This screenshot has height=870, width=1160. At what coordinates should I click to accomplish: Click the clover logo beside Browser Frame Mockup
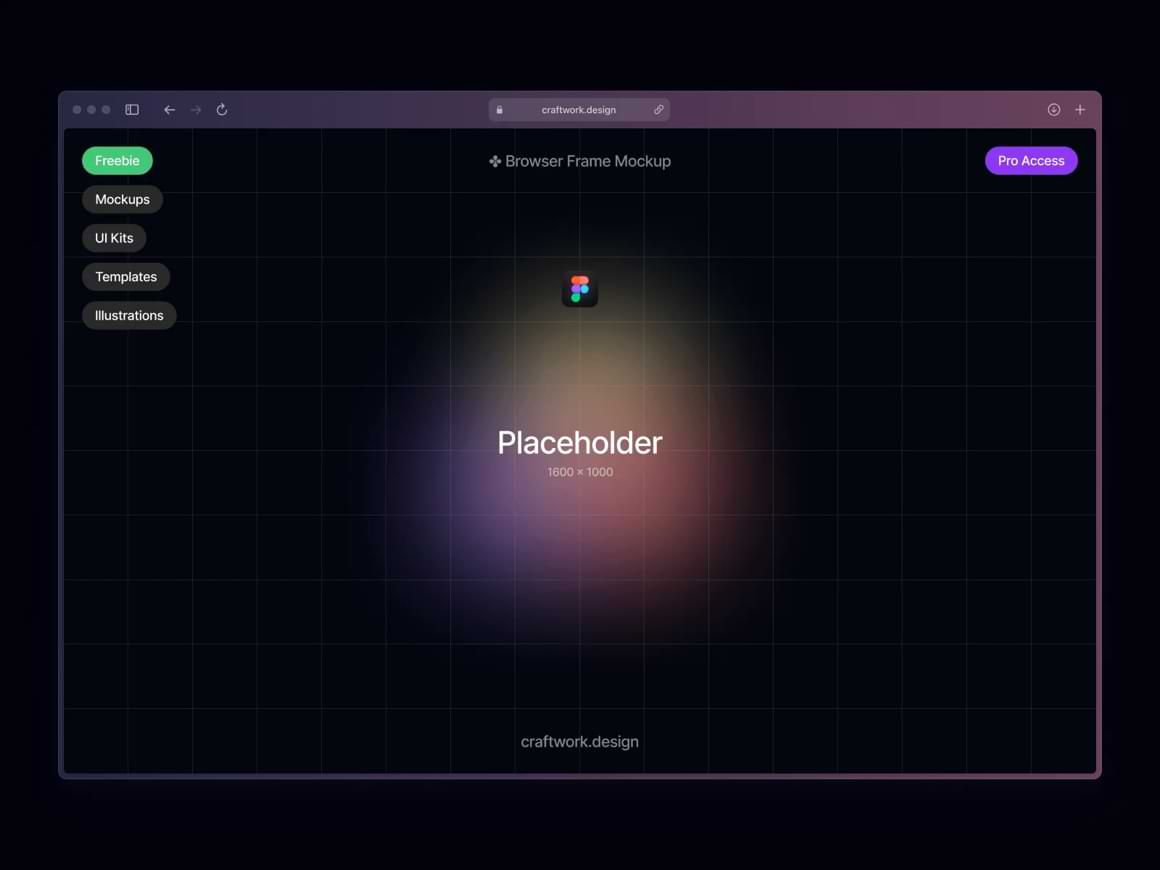pos(495,161)
